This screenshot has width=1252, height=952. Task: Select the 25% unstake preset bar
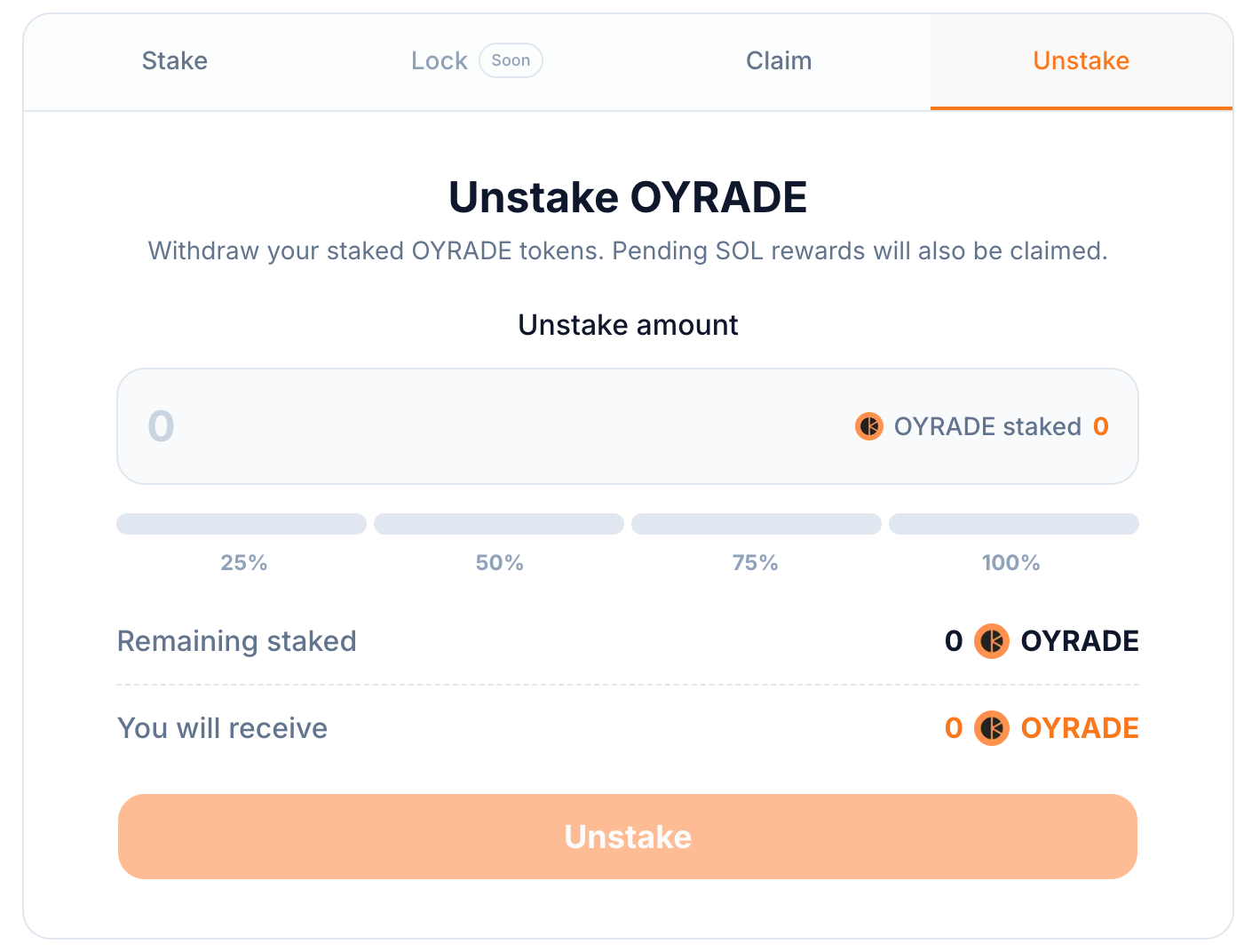241,524
